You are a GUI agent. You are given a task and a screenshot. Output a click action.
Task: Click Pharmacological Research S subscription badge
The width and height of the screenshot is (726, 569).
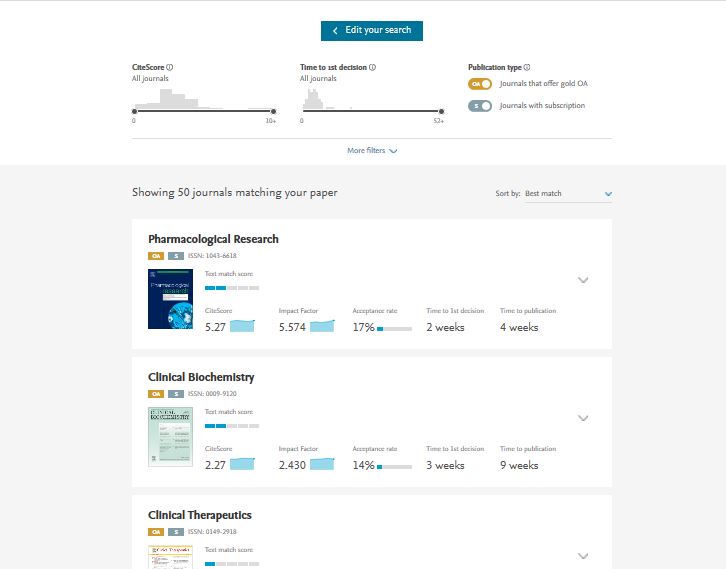click(175, 256)
